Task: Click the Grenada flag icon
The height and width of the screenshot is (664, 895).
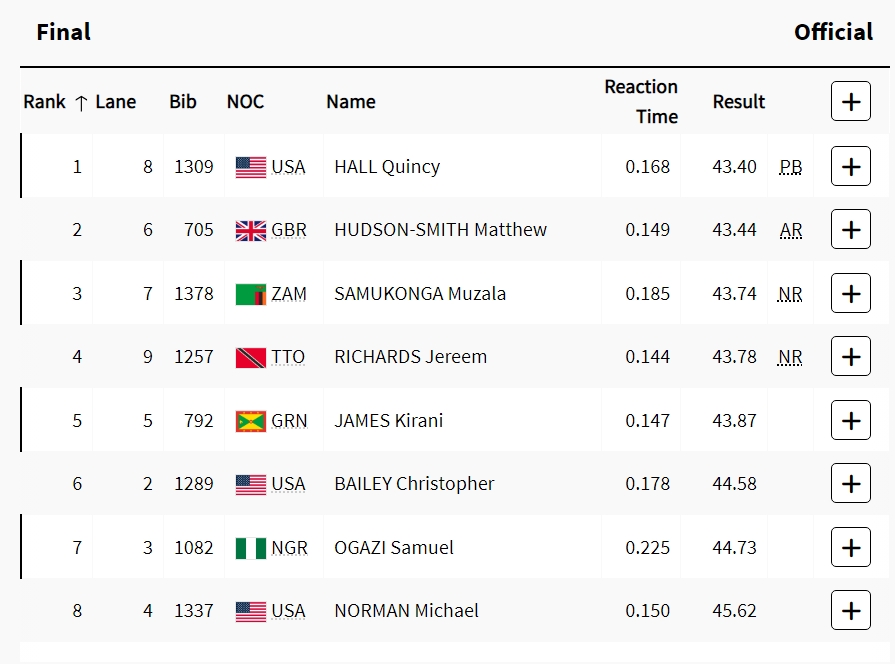Action: (x=250, y=422)
